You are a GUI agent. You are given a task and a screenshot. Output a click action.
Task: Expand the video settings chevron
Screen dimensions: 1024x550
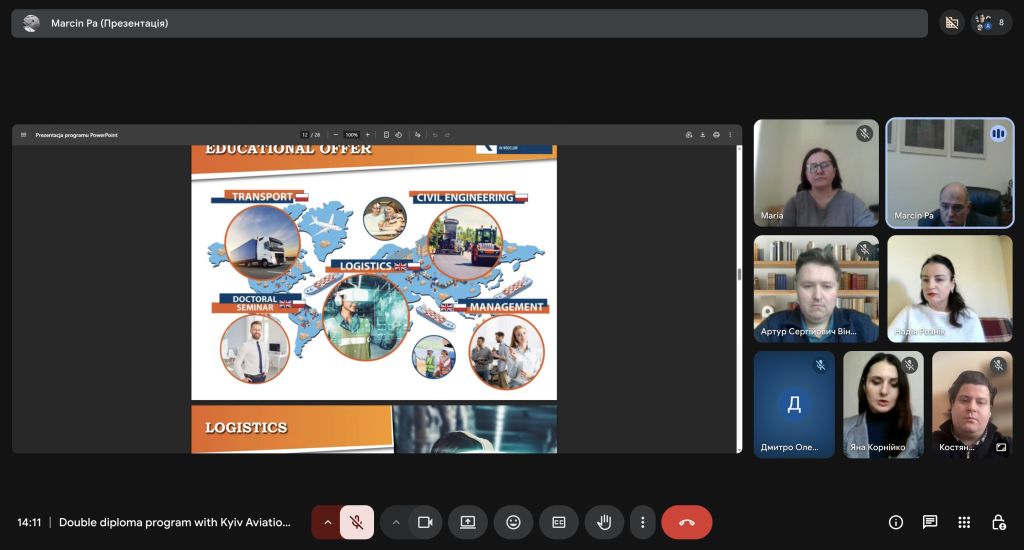point(396,522)
